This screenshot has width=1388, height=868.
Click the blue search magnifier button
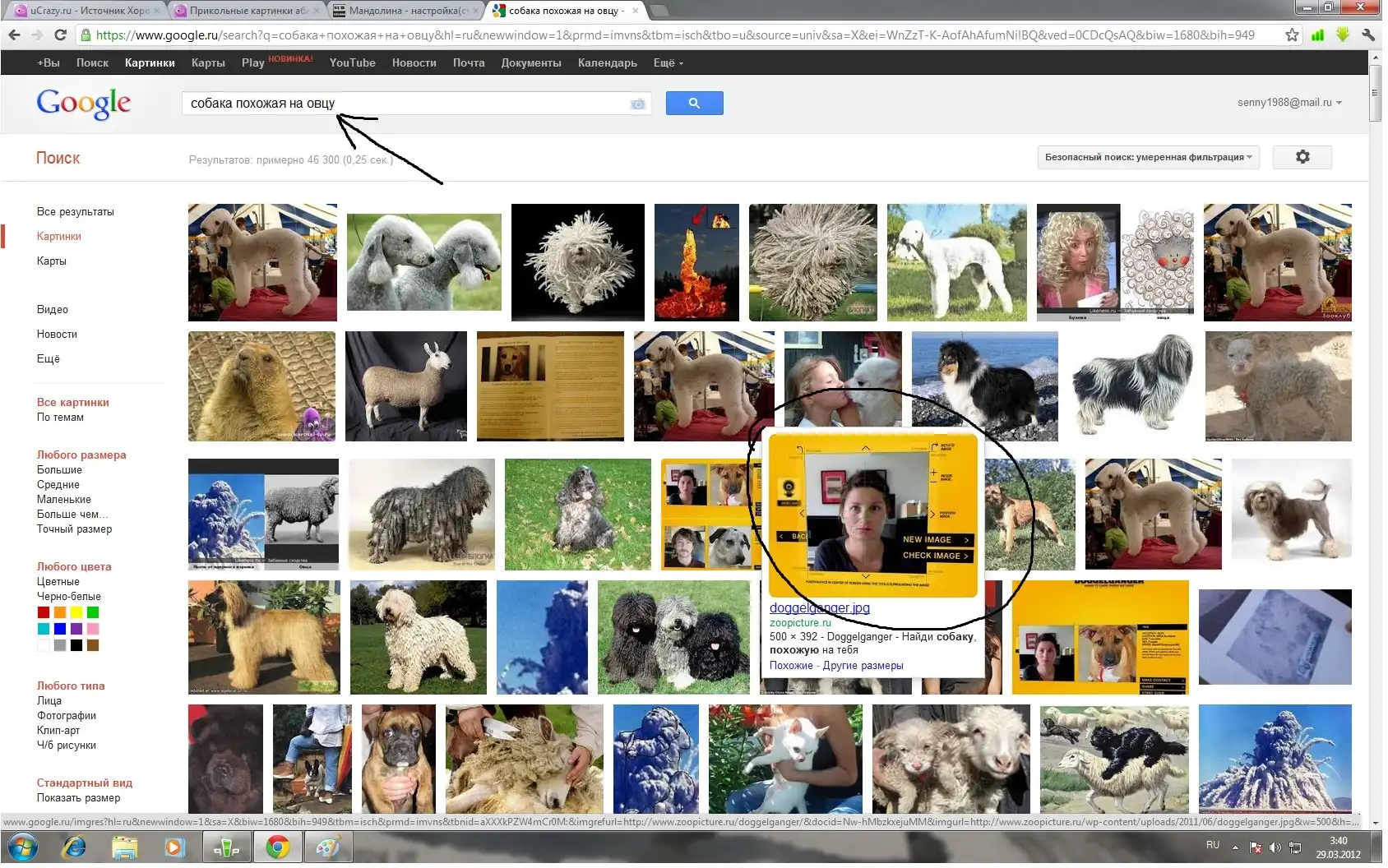694,103
